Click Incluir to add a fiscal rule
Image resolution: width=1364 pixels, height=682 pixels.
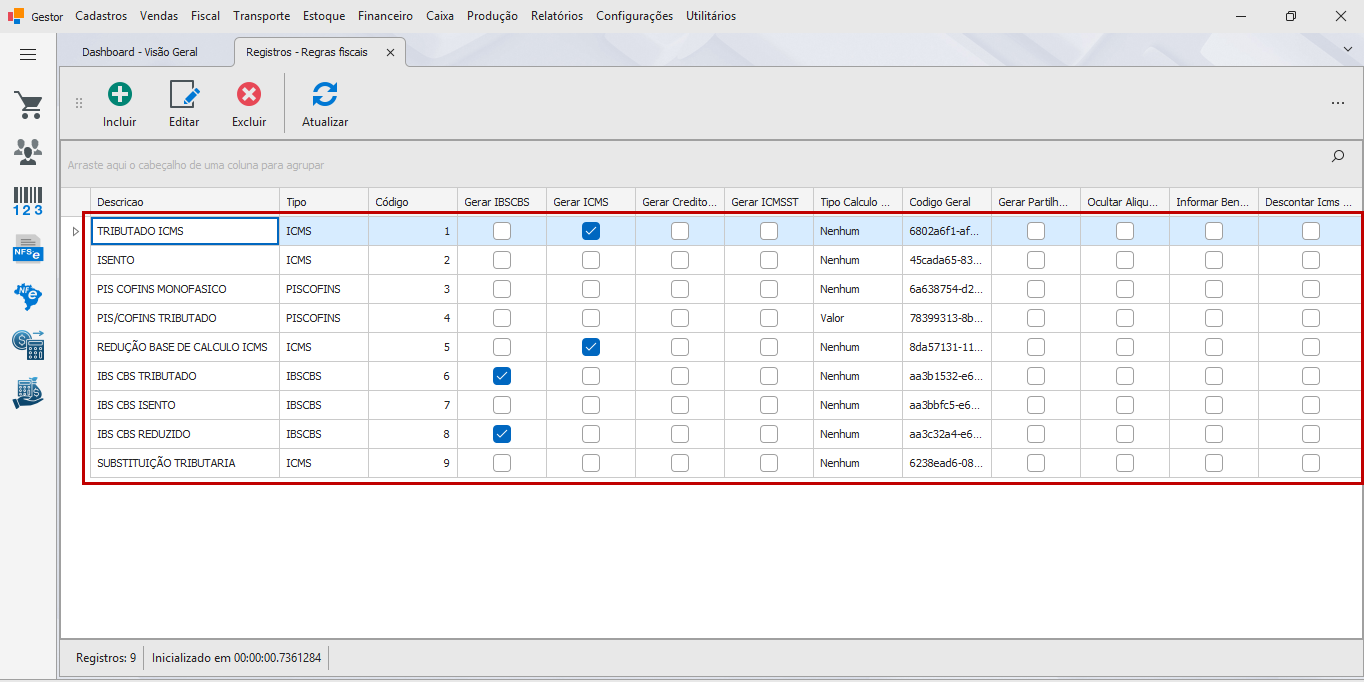(x=120, y=105)
